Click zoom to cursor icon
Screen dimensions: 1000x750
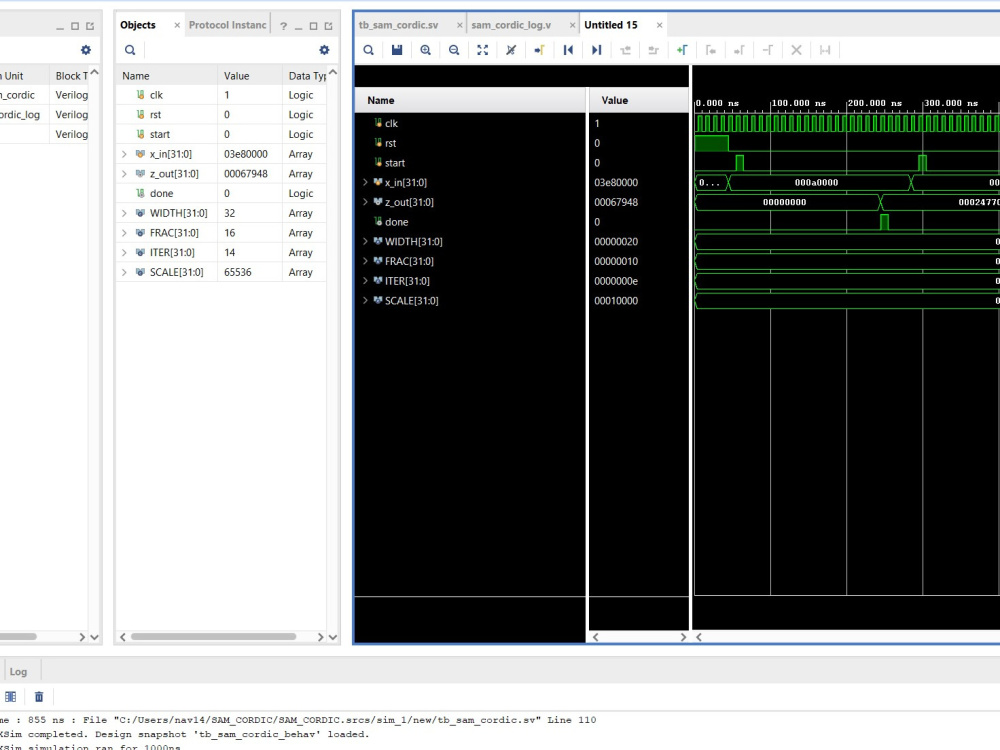[511, 50]
